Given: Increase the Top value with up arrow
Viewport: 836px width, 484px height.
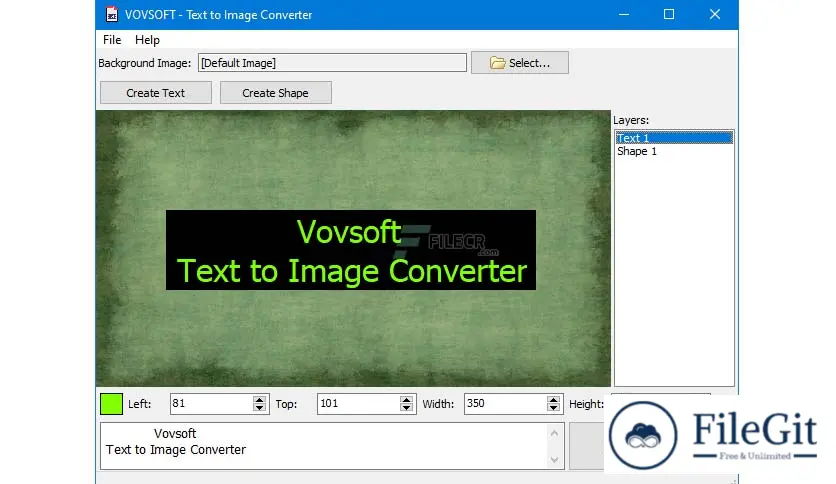Looking at the screenshot, I should [x=407, y=399].
